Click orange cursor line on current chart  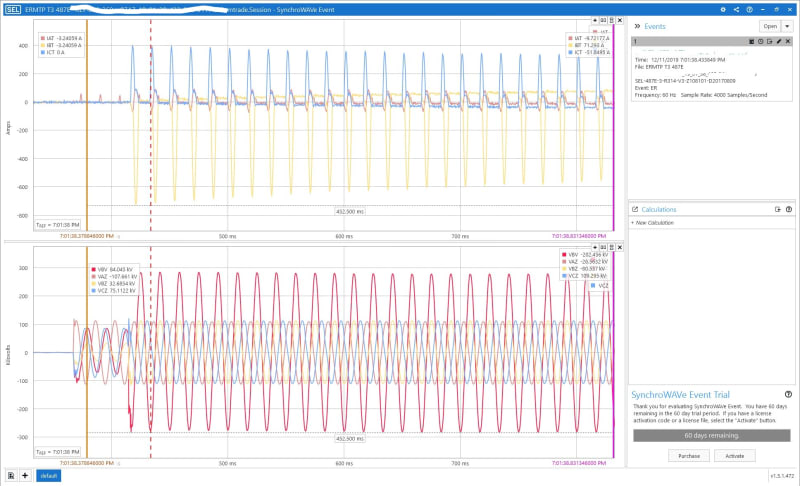(87, 127)
